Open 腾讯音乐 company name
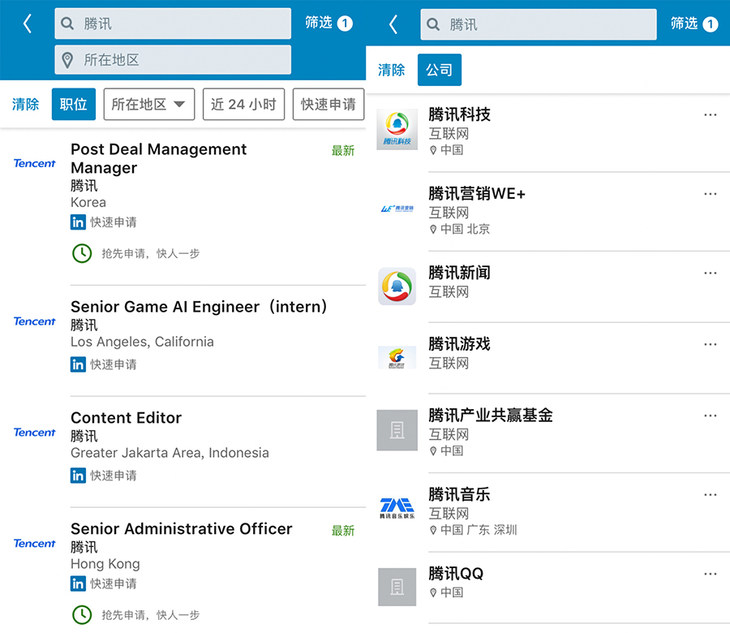 click(x=460, y=494)
